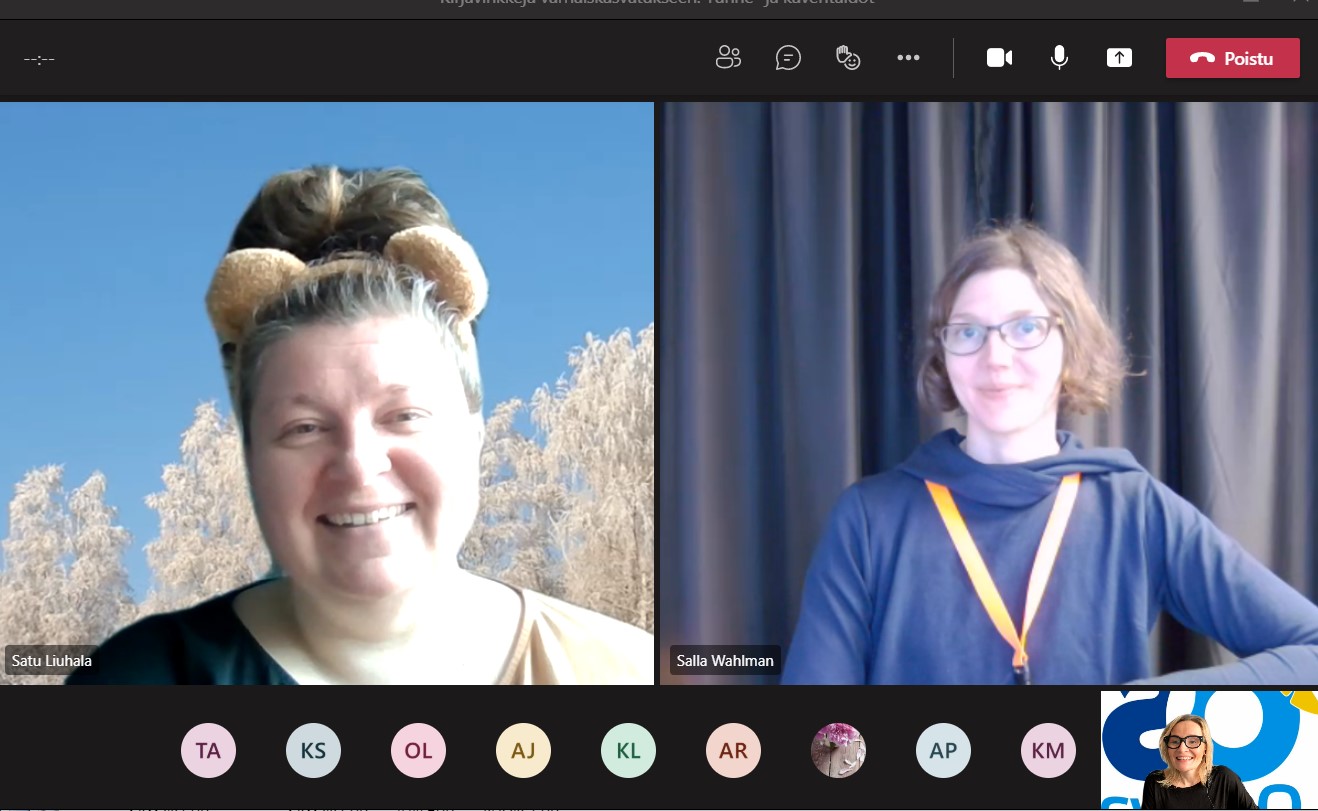This screenshot has height=811, width=1318.
Task: Click the raise hand reactions icon
Action: pos(848,58)
